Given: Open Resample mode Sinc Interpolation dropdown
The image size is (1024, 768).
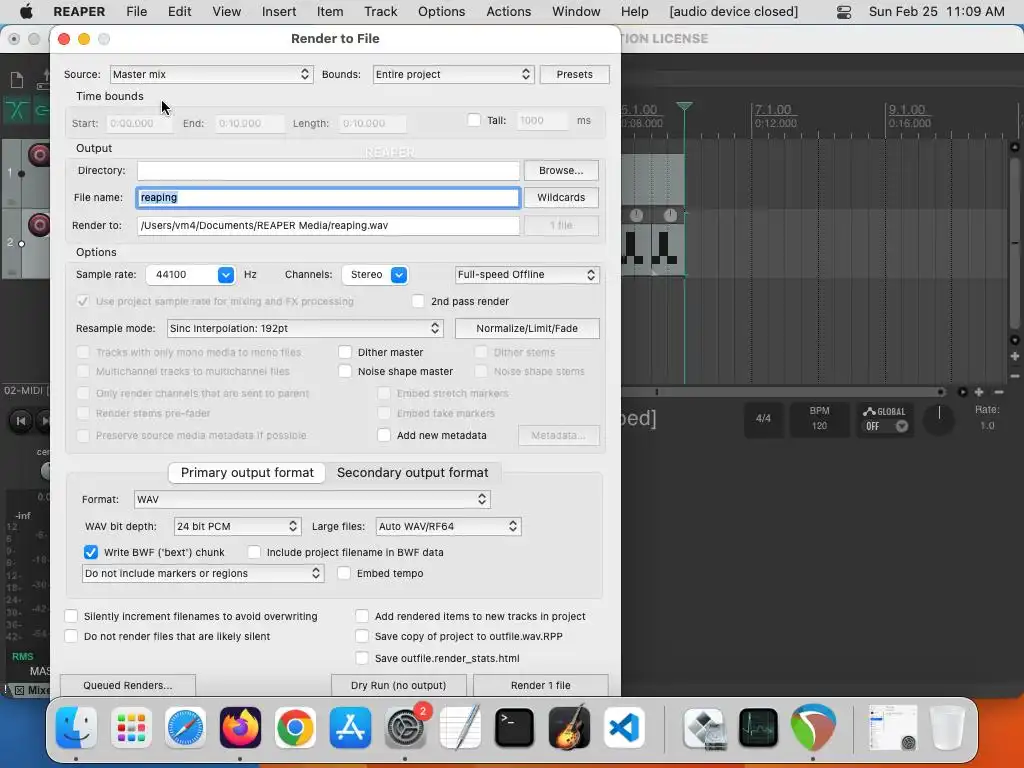Looking at the screenshot, I should [305, 328].
